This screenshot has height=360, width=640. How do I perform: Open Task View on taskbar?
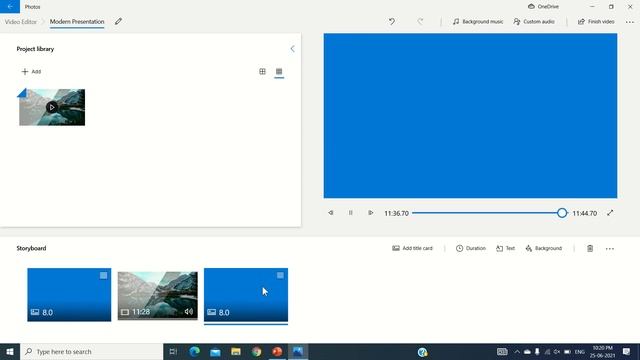173,351
